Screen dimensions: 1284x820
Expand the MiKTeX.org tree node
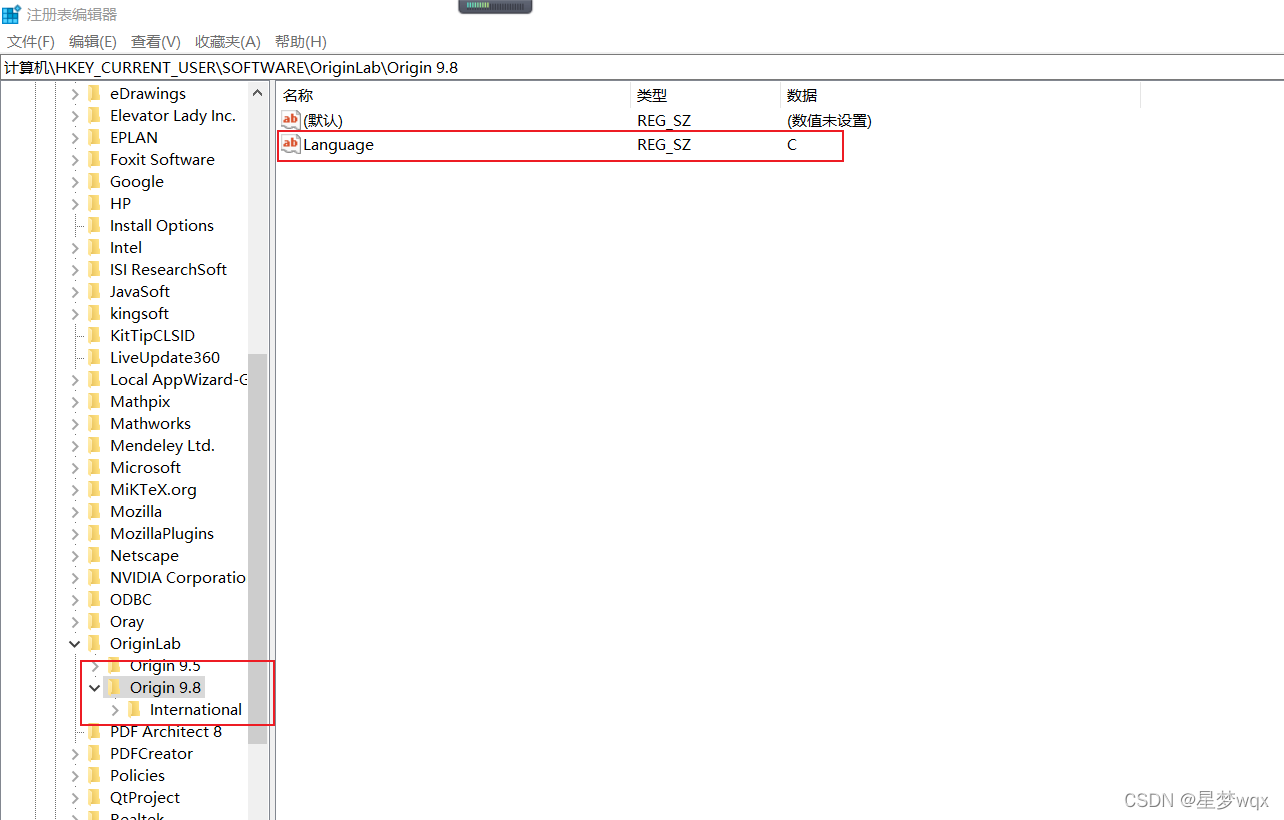75,490
